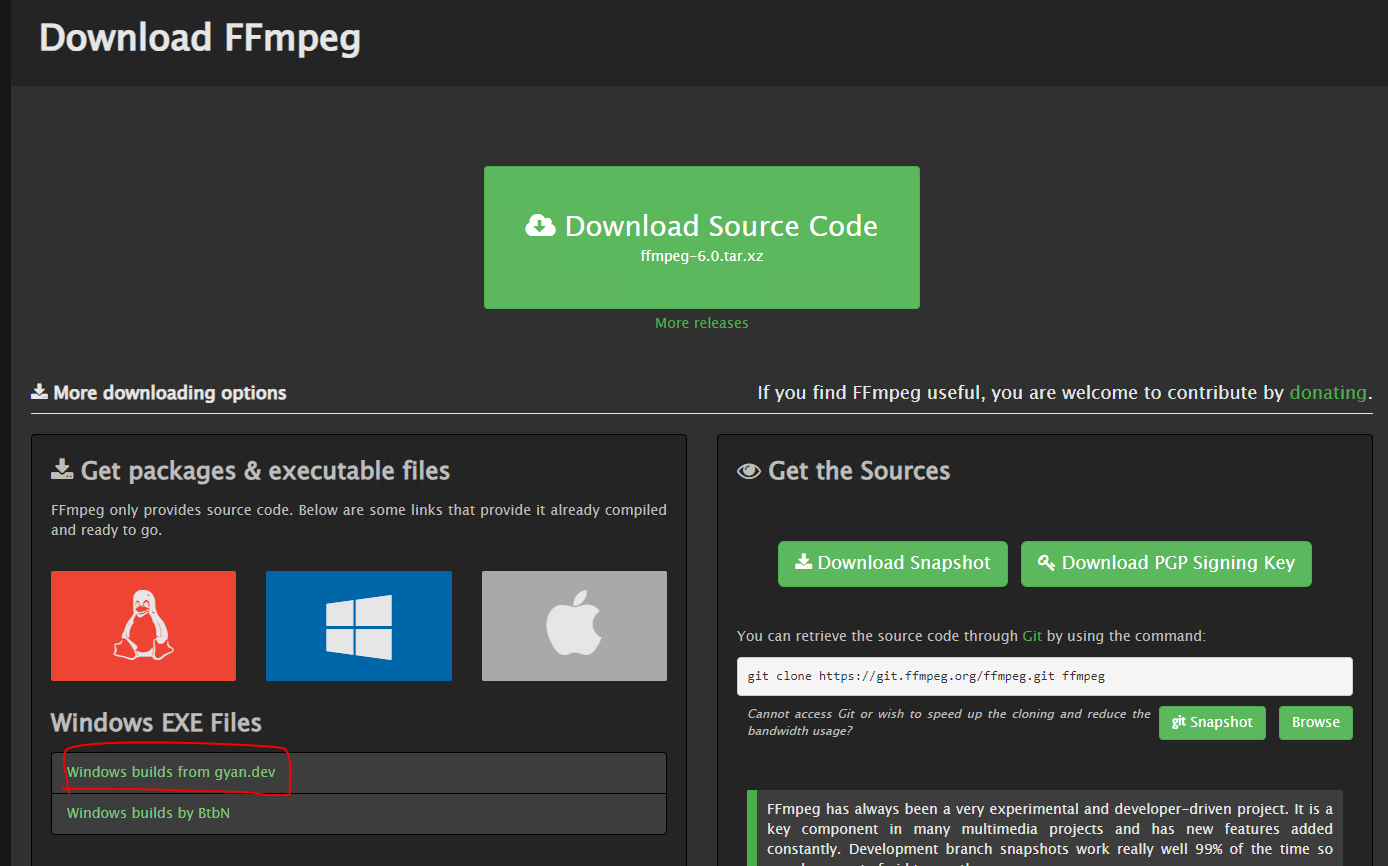Screen dimensions: 1388x866
Task: Click the Download FFmpeg page heading
Action: click(x=200, y=38)
